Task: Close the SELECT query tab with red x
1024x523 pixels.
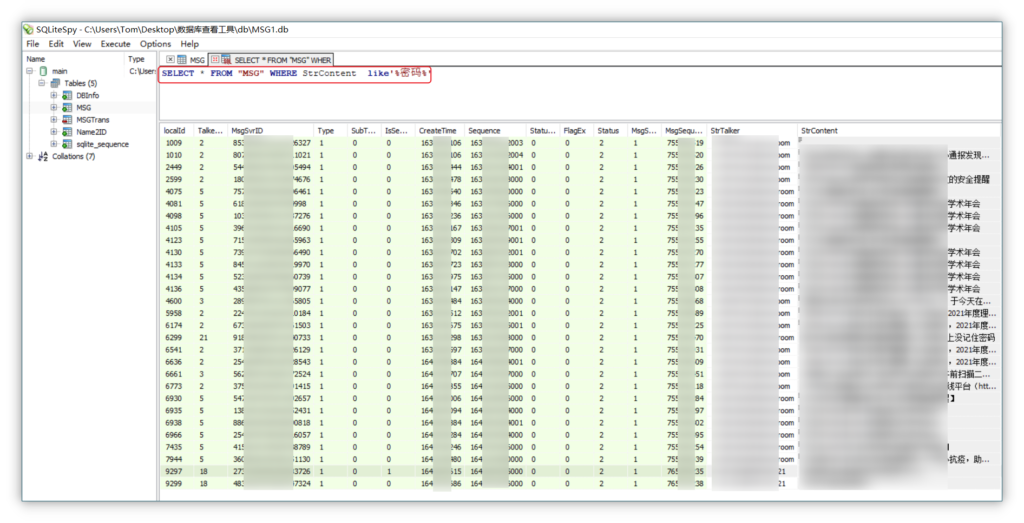Action: click(215, 59)
